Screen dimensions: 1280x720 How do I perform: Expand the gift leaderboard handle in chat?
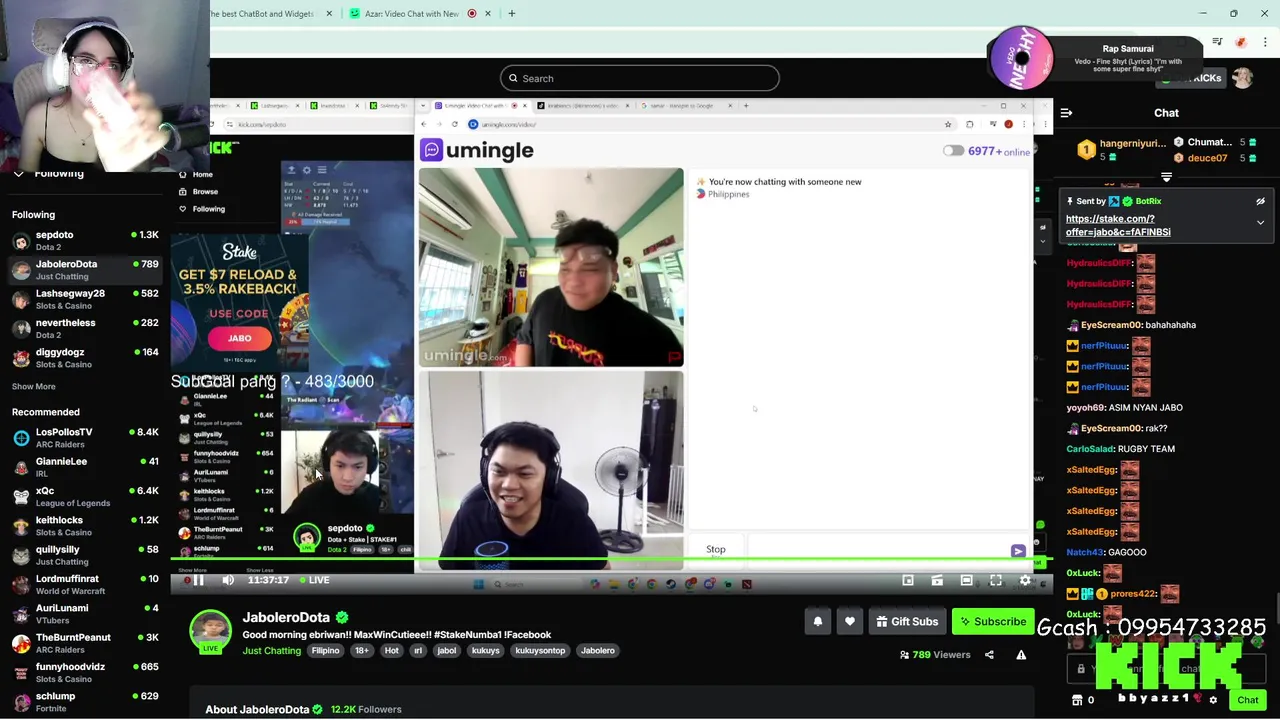(x=1166, y=177)
